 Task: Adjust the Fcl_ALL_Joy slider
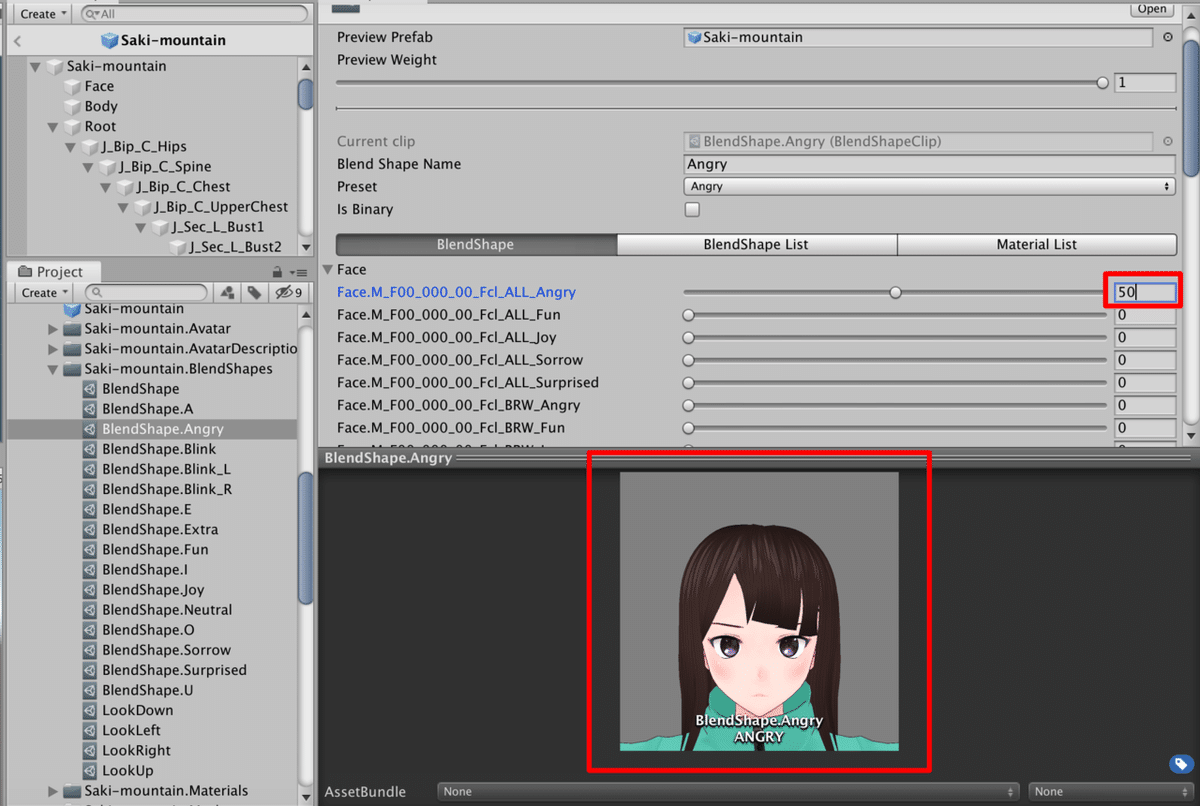coord(895,338)
